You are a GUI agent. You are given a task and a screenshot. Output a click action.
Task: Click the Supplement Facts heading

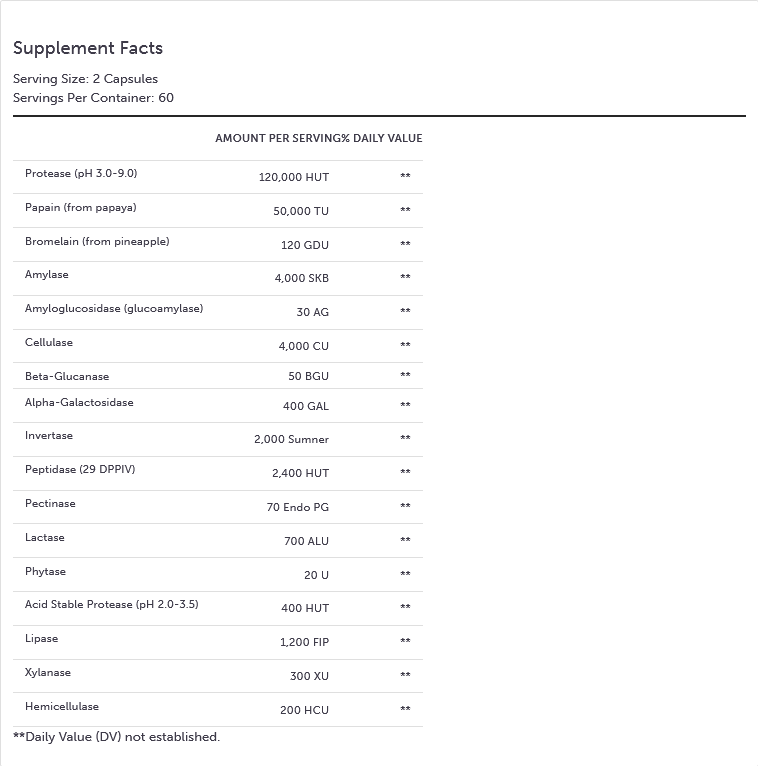[x=88, y=48]
